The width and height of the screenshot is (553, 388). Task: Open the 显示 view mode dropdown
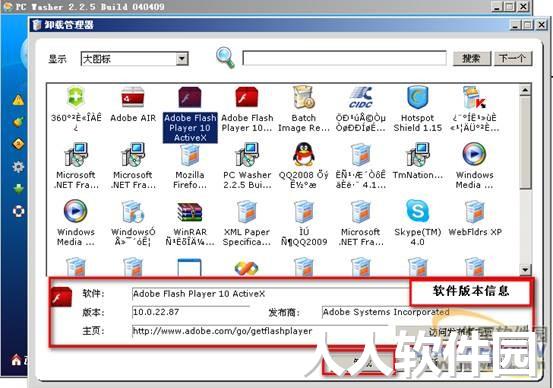coord(182,59)
